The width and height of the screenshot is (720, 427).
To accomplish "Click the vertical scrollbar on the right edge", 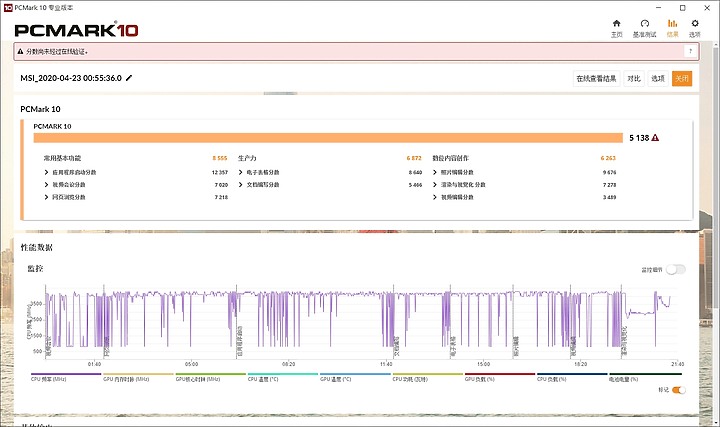I will [x=716, y=184].
